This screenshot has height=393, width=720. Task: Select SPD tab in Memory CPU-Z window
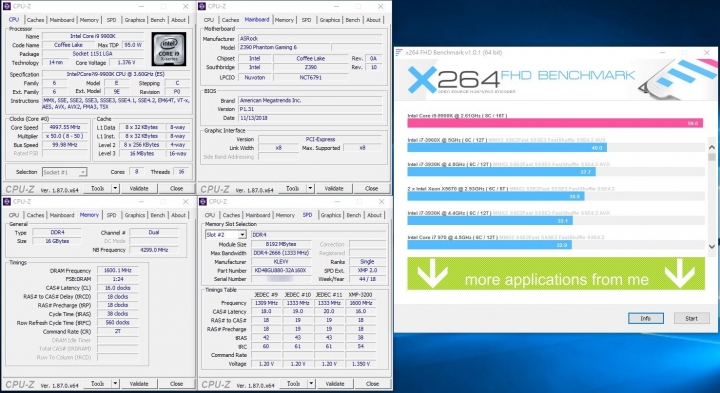pos(111,215)
